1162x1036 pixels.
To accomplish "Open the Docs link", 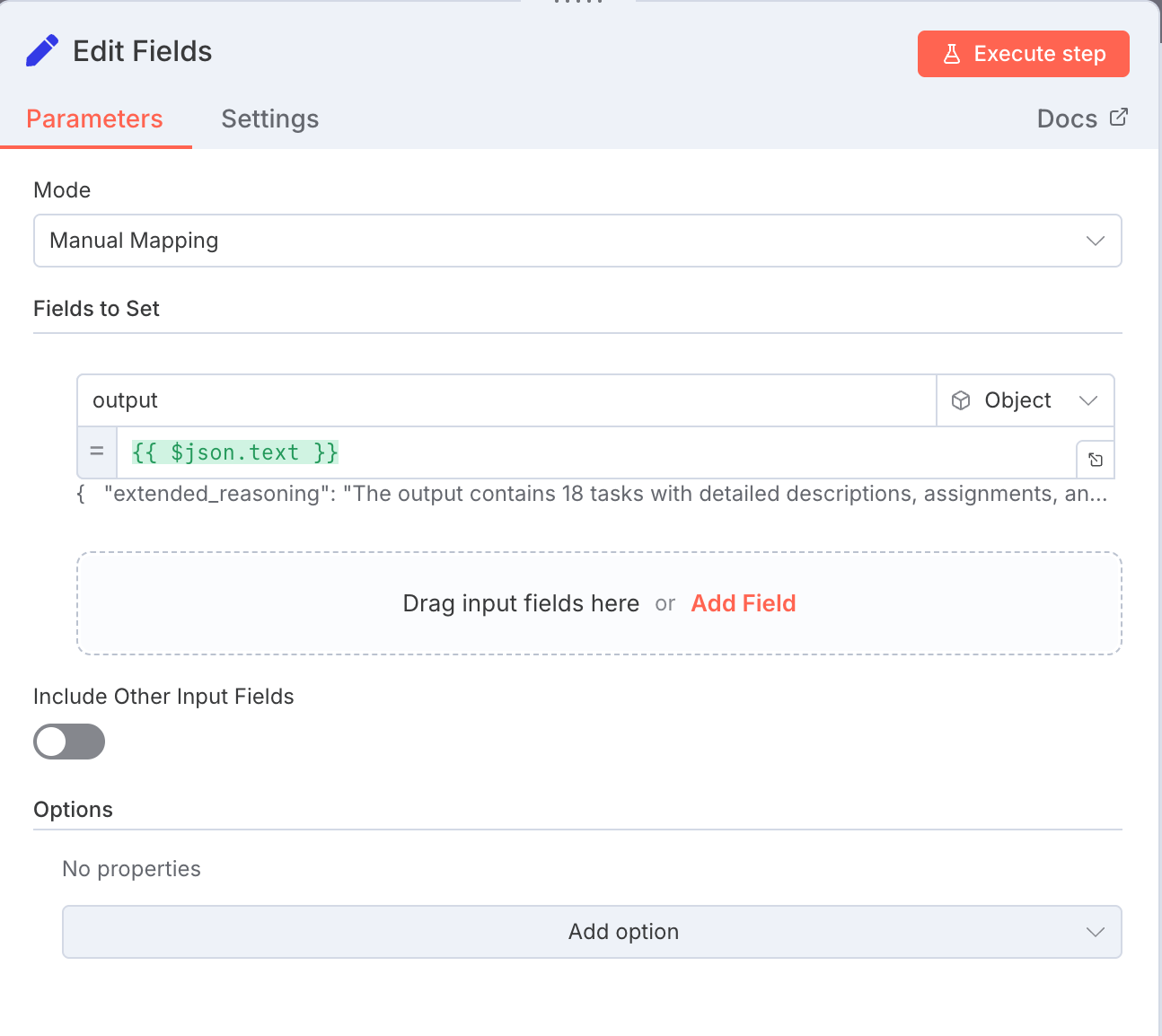I will click(x=1067, y=119).
